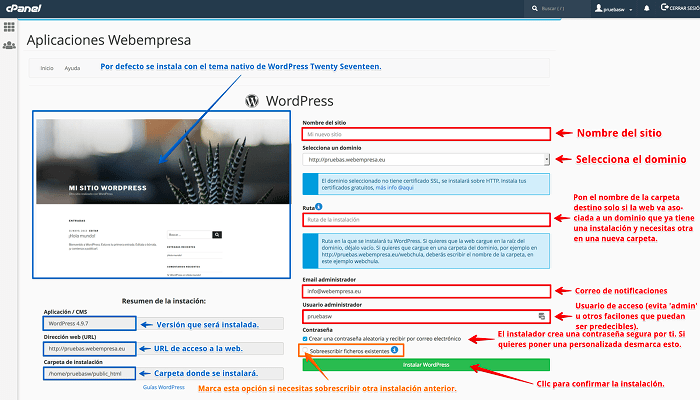Expand the Selecciona un dominio dropdown
700x400 pixels.
546,159
